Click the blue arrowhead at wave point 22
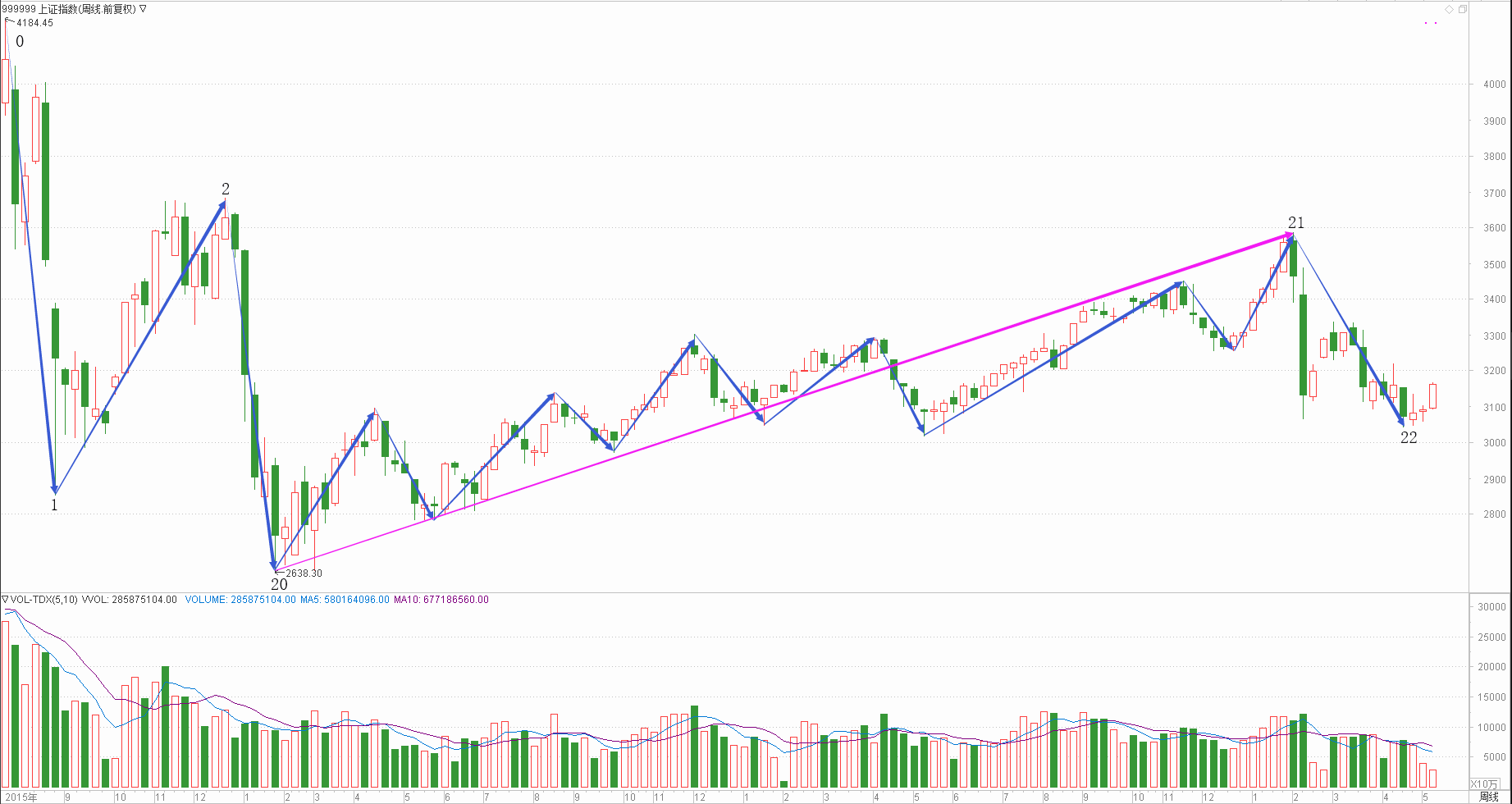The height and width of the screenshot is (804, 1512). (1400, 422)
